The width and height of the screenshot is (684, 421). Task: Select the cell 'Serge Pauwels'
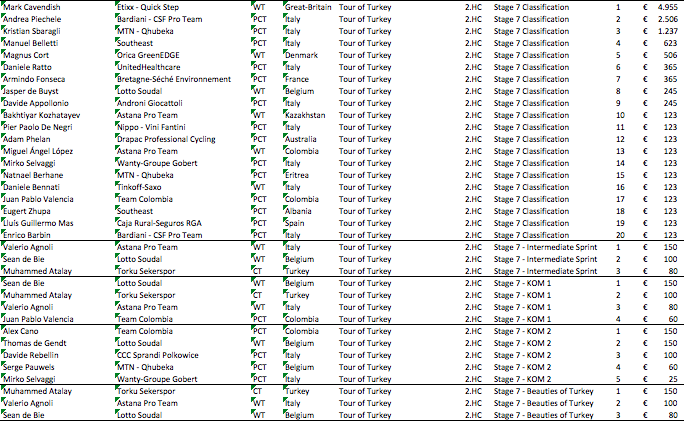pyautogui.click(x=29, y=367)
